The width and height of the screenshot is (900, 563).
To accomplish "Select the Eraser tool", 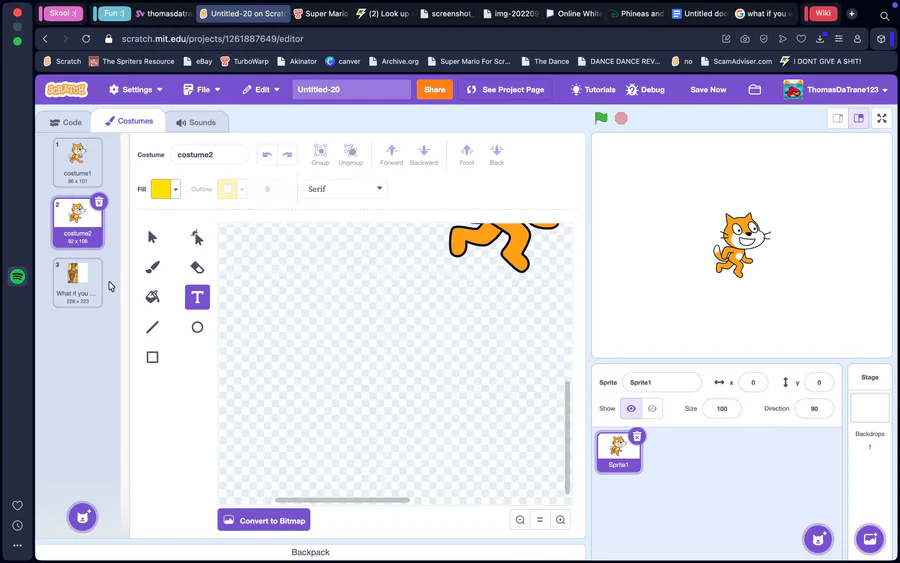I will point(197,267).
